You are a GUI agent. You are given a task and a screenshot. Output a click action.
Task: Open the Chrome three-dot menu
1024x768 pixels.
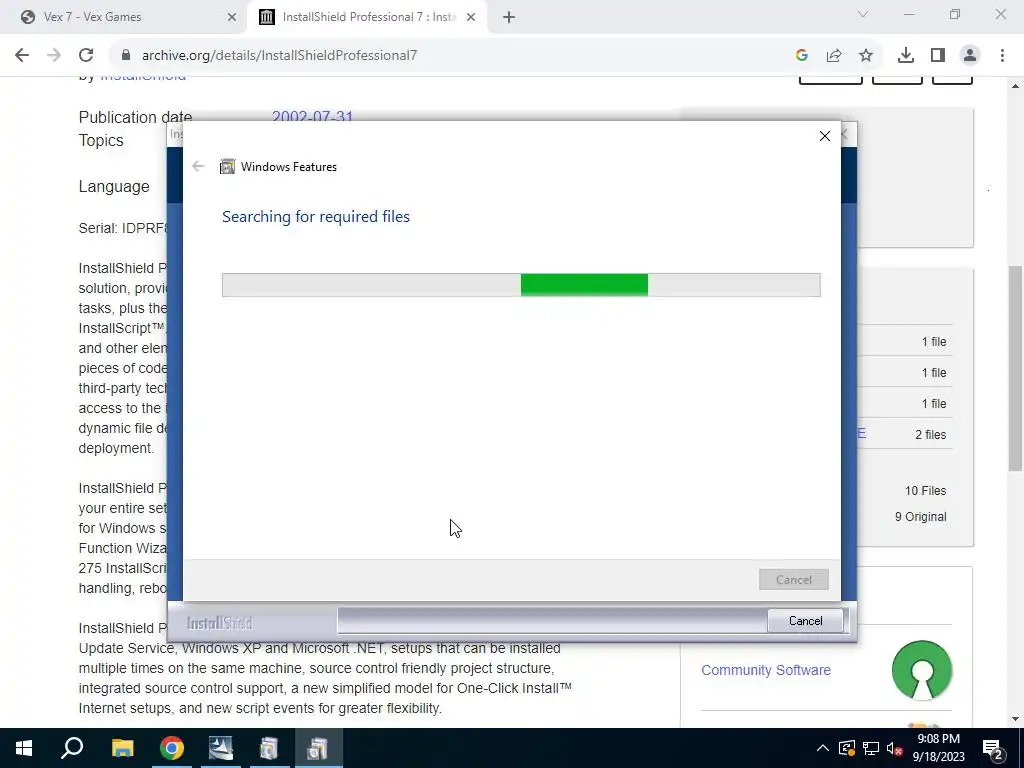pyautogui.click(x=1002, y=56)
